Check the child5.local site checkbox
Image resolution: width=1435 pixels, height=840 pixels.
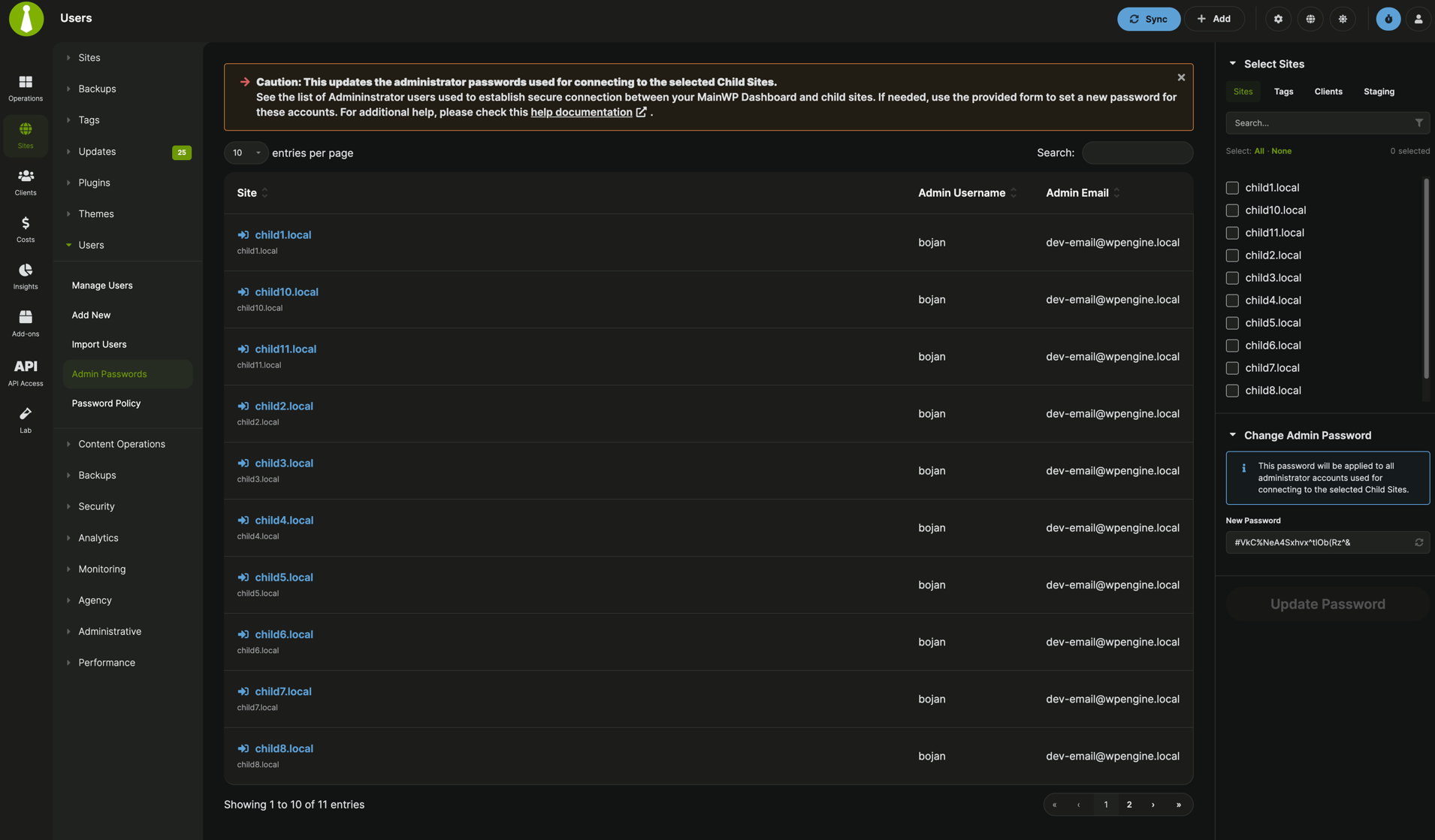(x=1232, y=322)
